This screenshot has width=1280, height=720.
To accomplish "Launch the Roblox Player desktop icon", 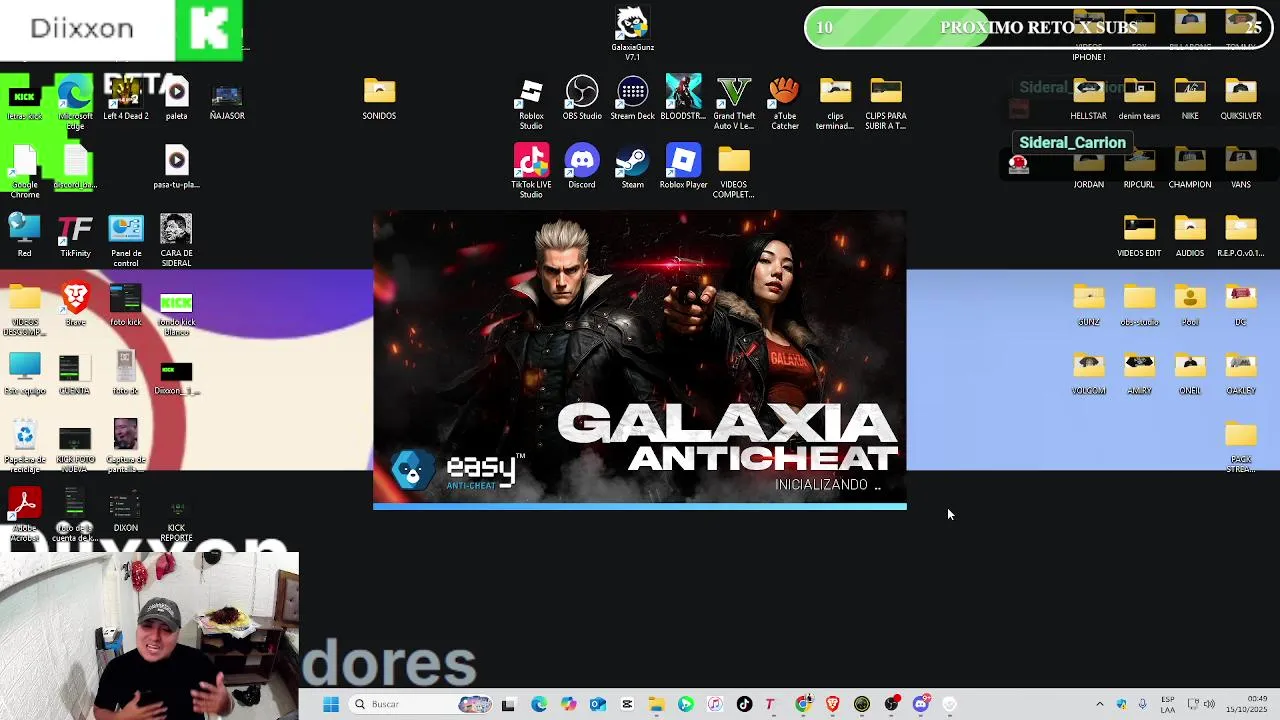I will (x=683, y=167).
